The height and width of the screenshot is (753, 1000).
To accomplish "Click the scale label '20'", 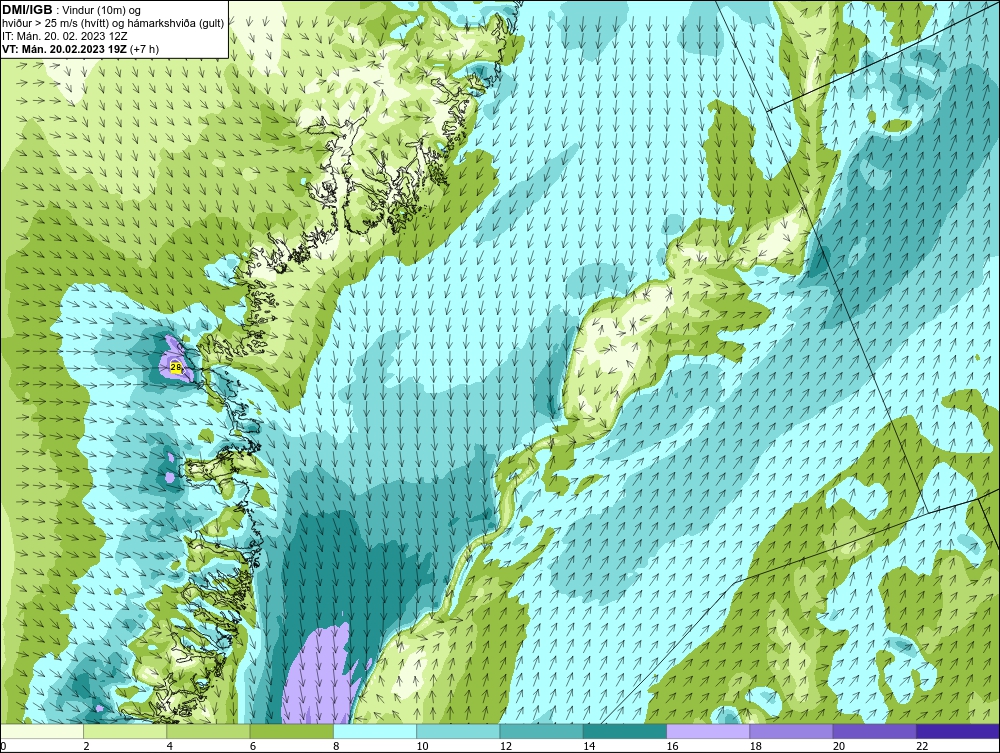I will tap(839, 747).
